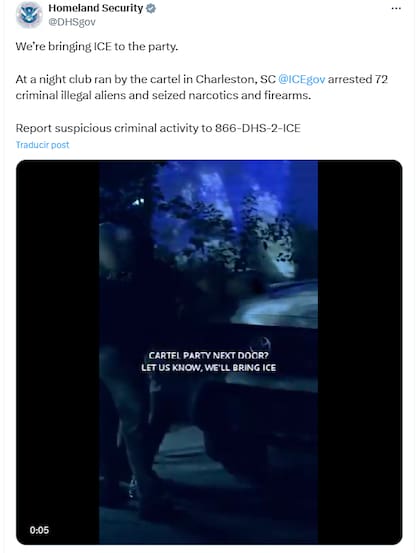The image size is (420, 553).
Task: Click the blue verified badge icon
Action: click(x=151, y=8)
